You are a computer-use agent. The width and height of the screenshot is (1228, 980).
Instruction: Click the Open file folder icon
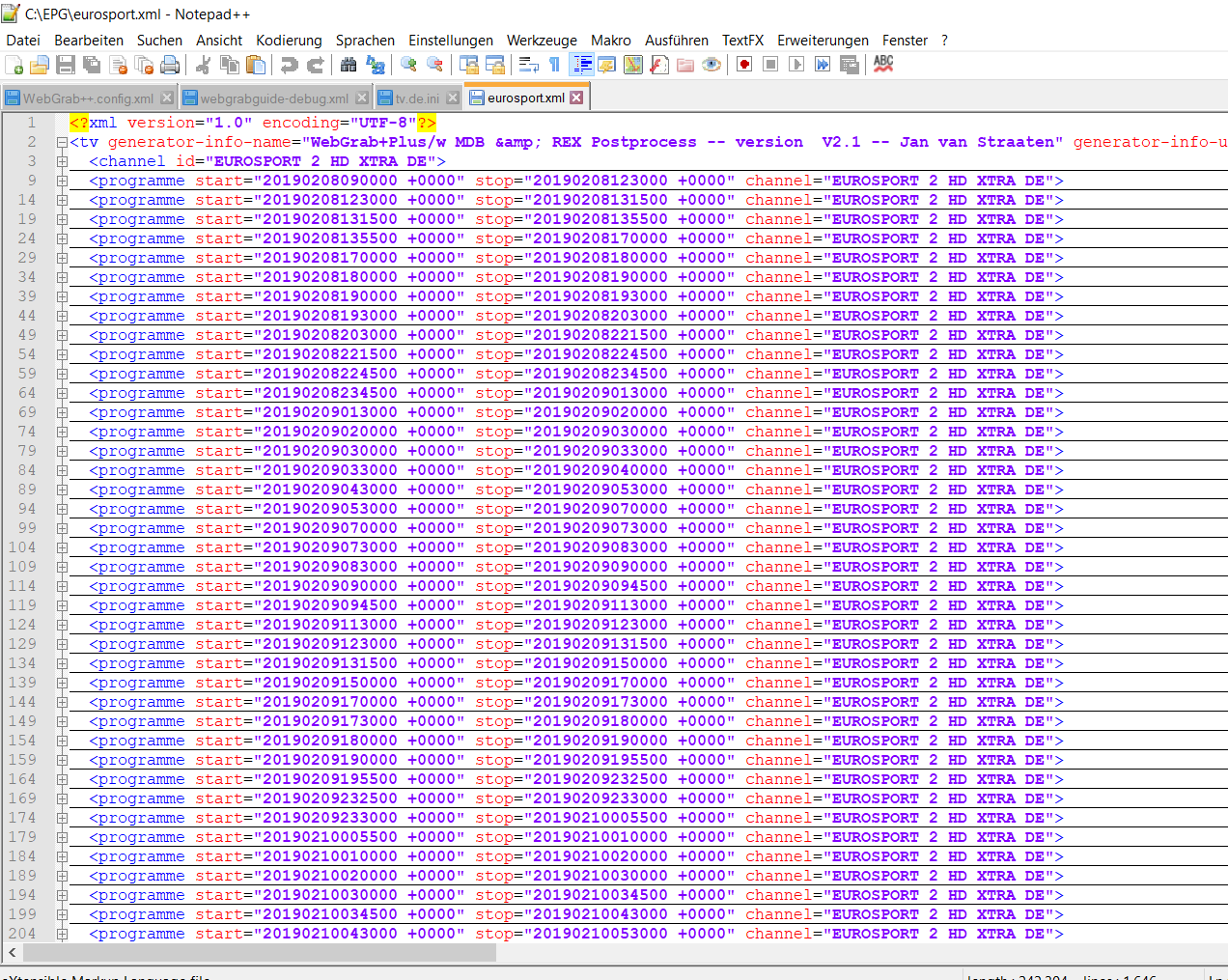pos(40,65)
